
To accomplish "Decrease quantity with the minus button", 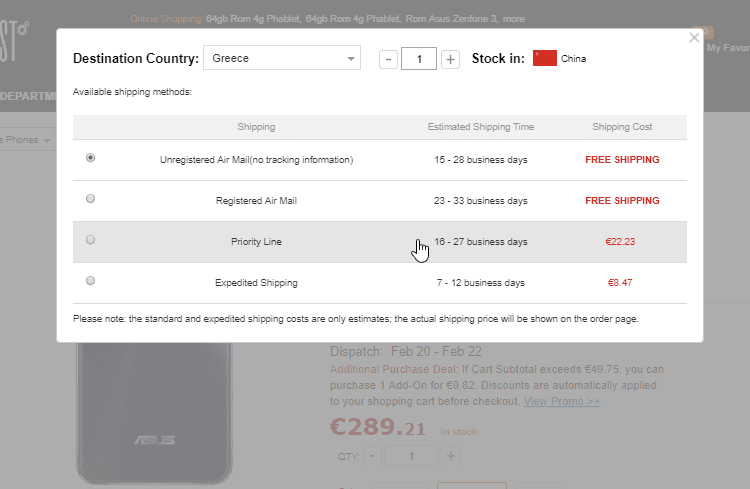I will pos(388,59).
